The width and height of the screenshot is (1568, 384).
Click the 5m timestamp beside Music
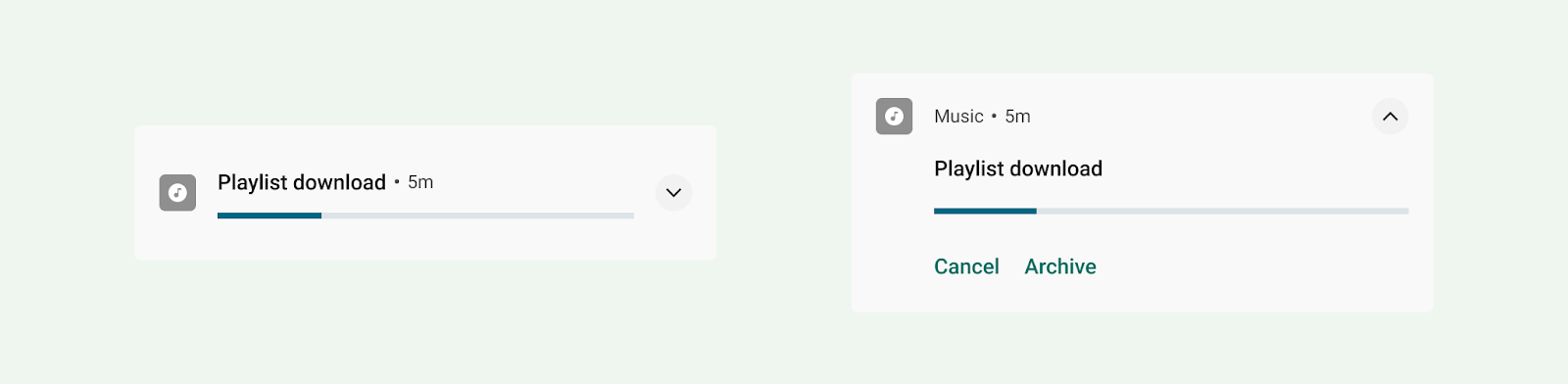click(x=1017, y=117)
